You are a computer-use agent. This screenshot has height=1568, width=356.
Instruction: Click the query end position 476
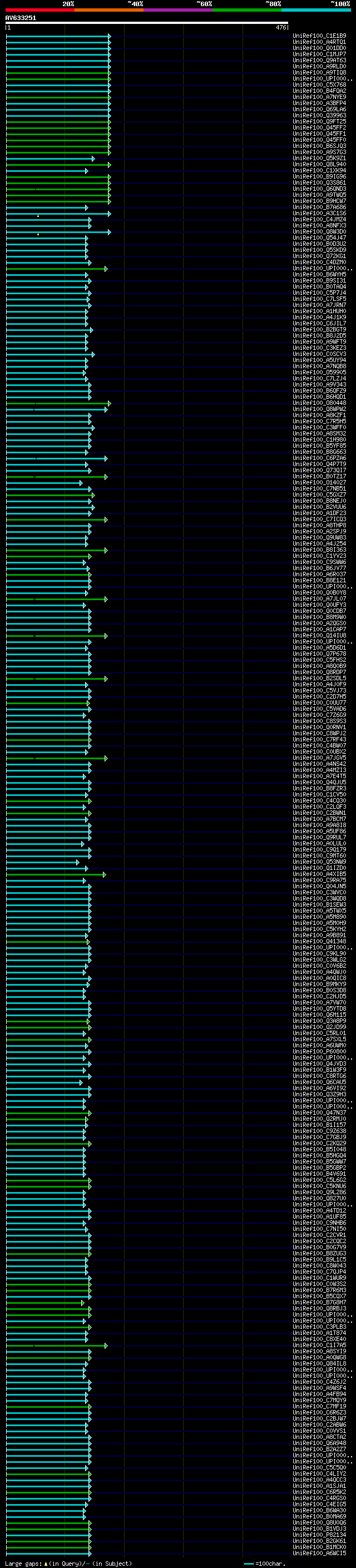pos(280,27)
